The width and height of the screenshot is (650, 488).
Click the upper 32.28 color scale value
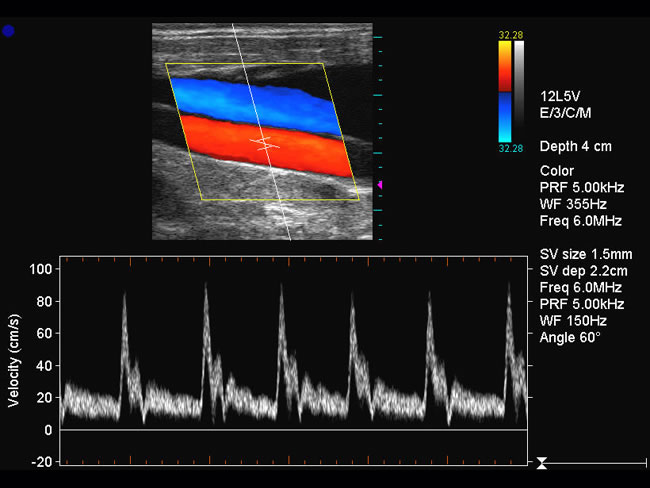(x=510, y=35)
